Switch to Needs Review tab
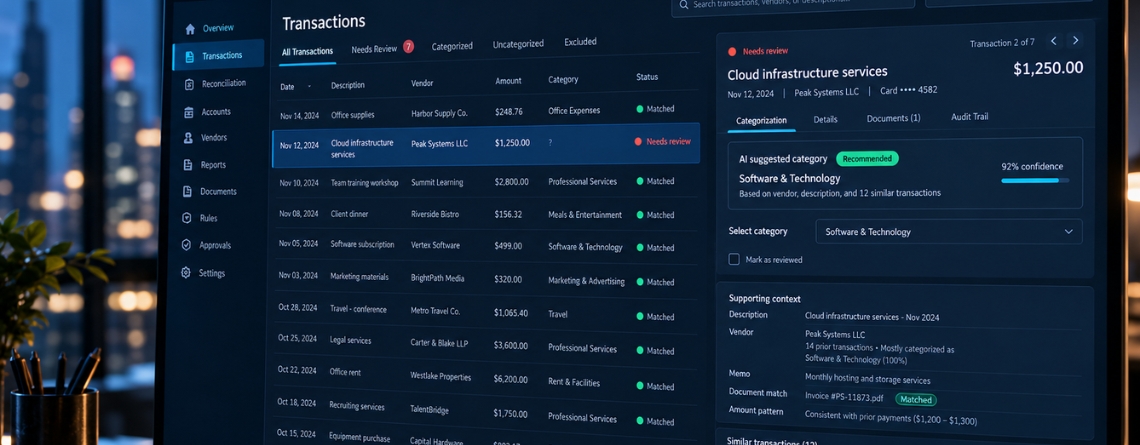This screenshot has height=445, width=1140. pyautogui.click(x=374, y=49)
